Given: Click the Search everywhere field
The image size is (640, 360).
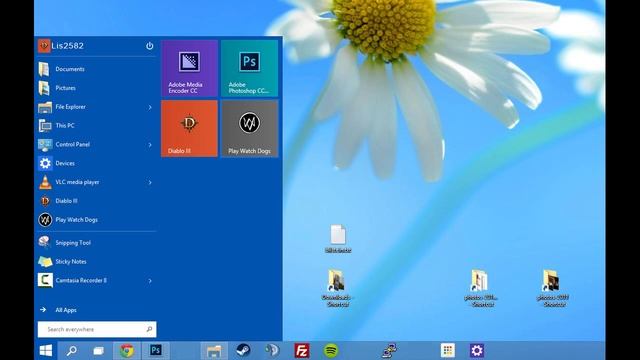Looking at the screenshot, I should tap(97, 329).
